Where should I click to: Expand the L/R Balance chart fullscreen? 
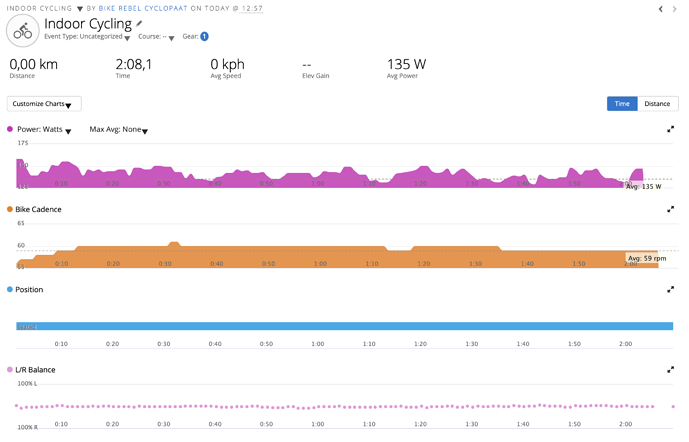tap(671, 370)
